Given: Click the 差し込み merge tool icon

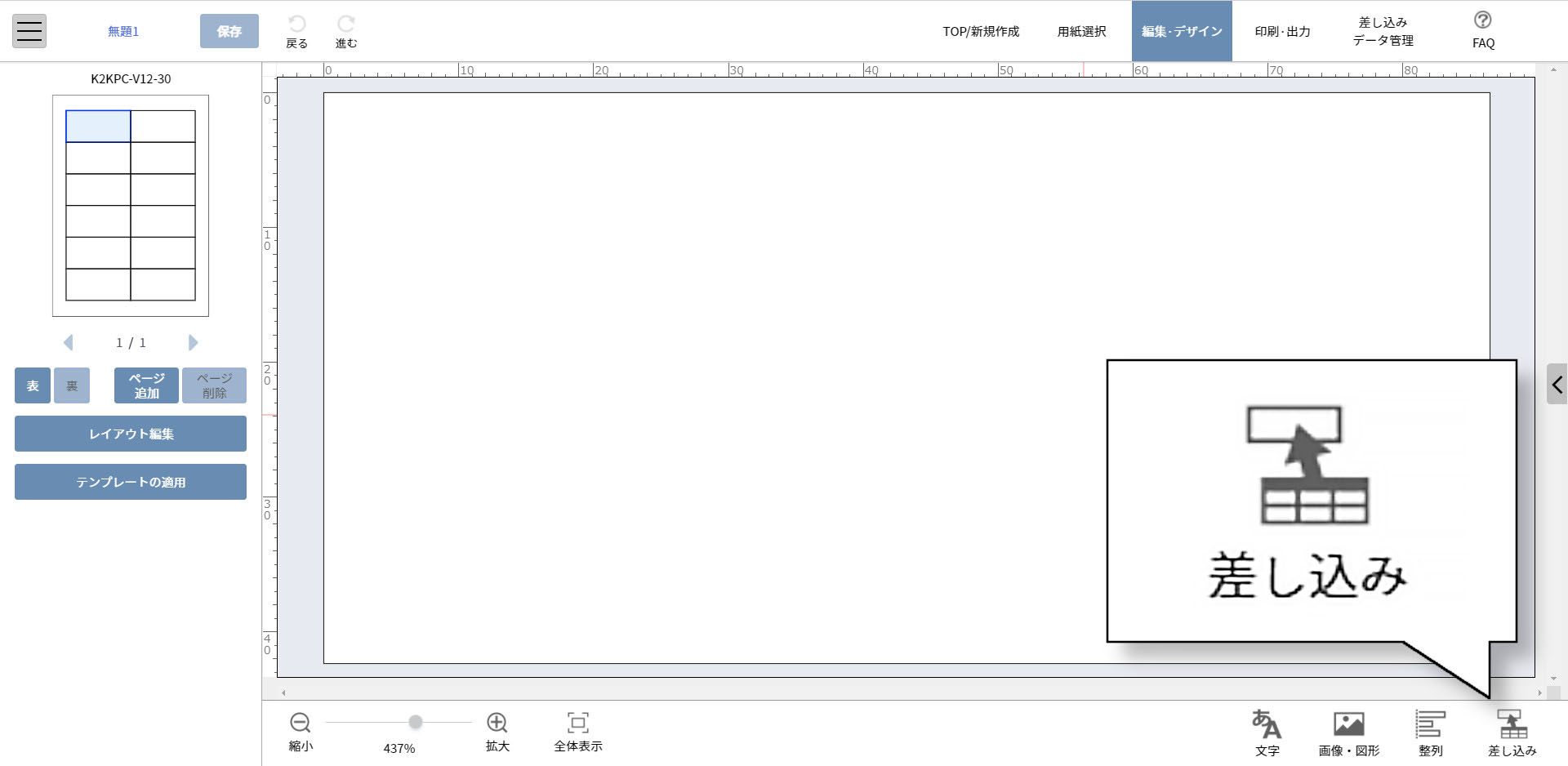Looking at the screenshot, I should coord(1512,724).
